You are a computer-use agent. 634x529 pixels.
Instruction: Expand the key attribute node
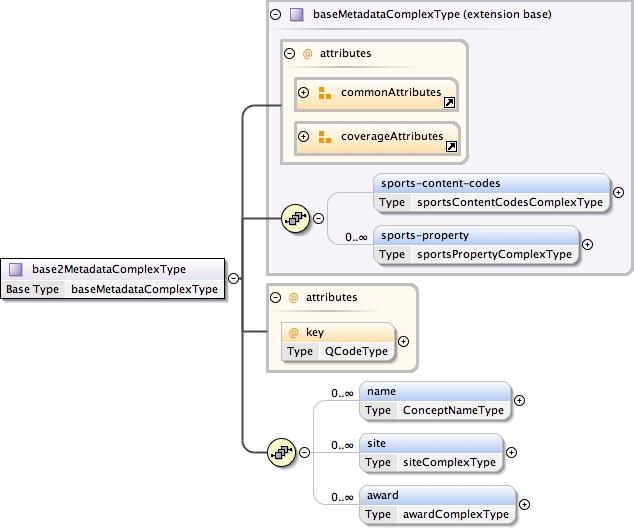pos(403,342)
